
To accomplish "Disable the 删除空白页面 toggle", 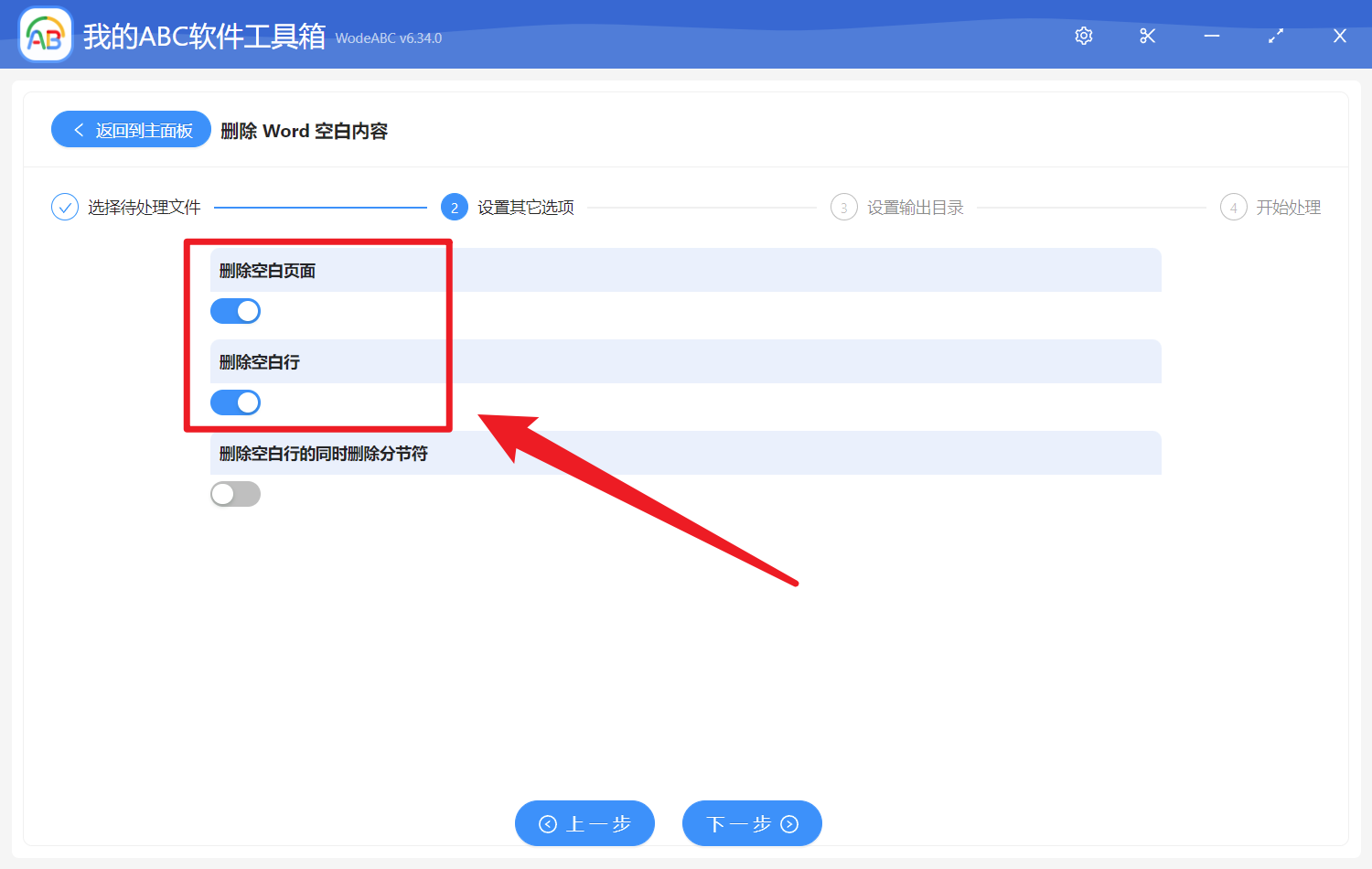I will (235, 311).
